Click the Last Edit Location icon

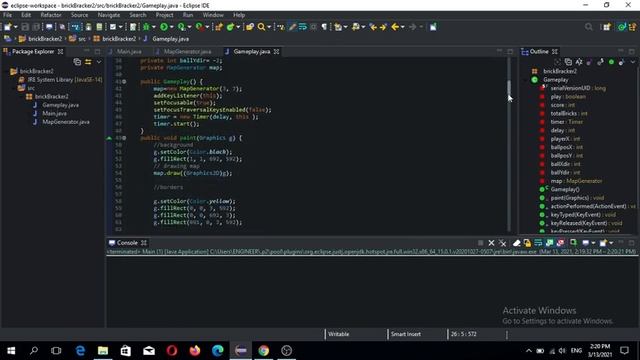coord(373,27)
